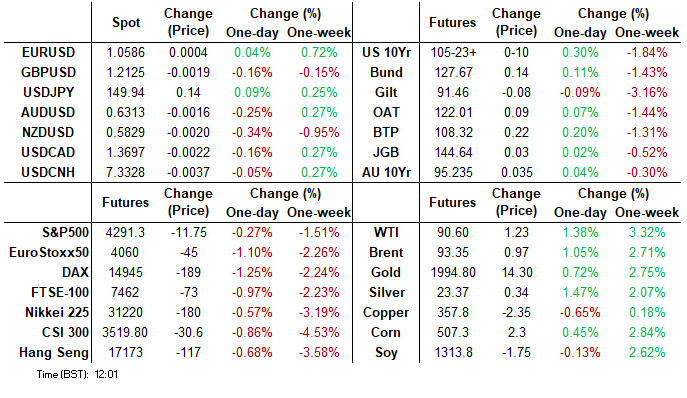Select the Gilt one-week change -3.16%

[x=647, y=92]
